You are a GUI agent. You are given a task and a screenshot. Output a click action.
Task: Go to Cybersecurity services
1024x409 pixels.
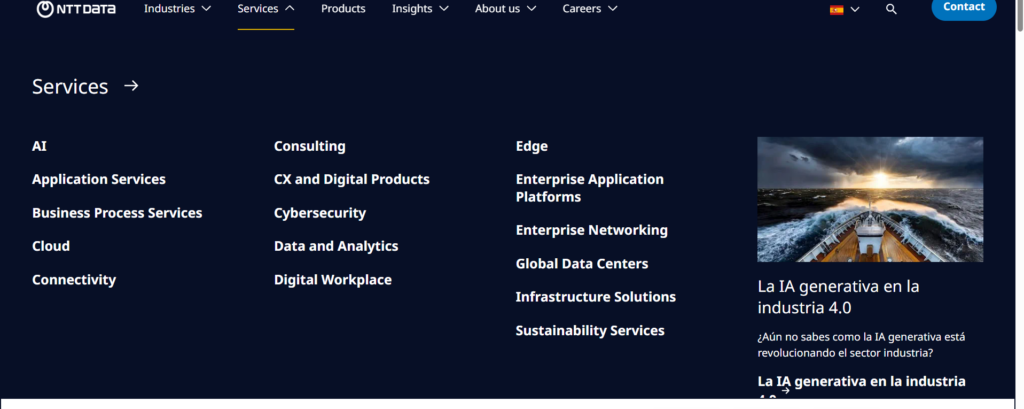(320, 213)
